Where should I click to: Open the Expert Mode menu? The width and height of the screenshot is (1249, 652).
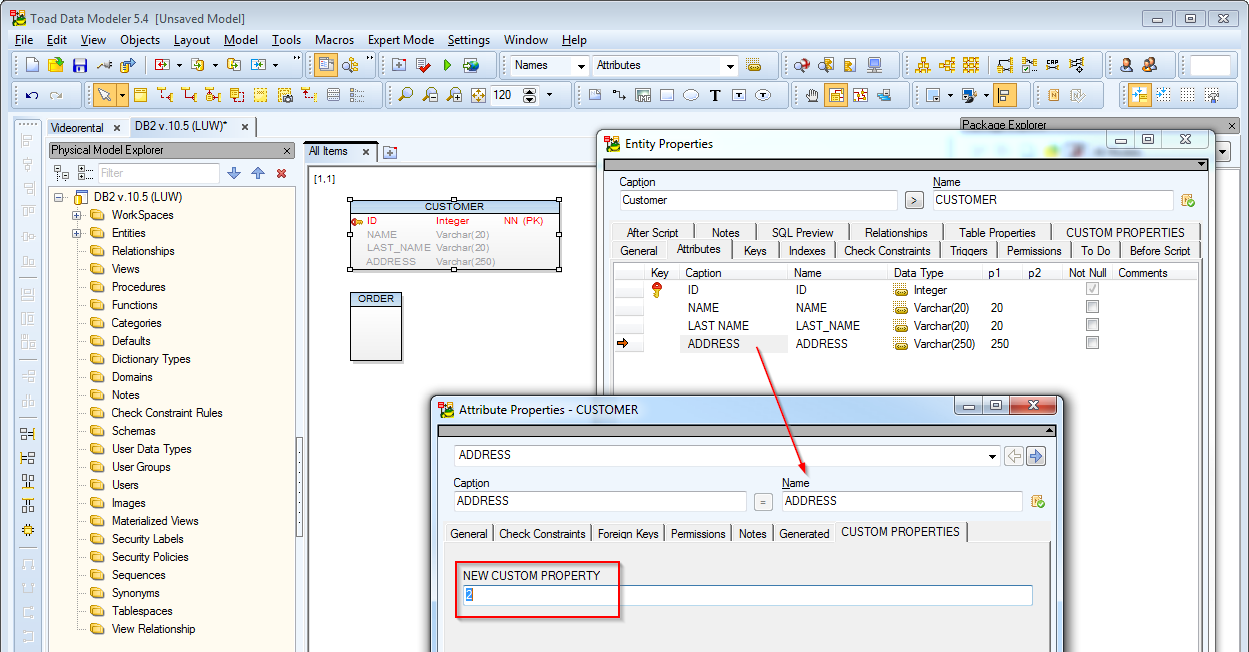[401, 40]
